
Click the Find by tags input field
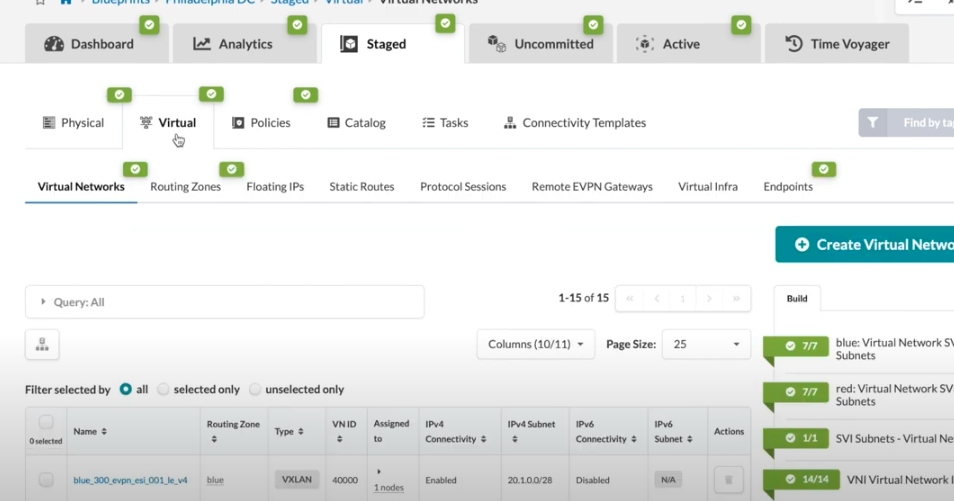pyautogui.click(x=921, y=123)
